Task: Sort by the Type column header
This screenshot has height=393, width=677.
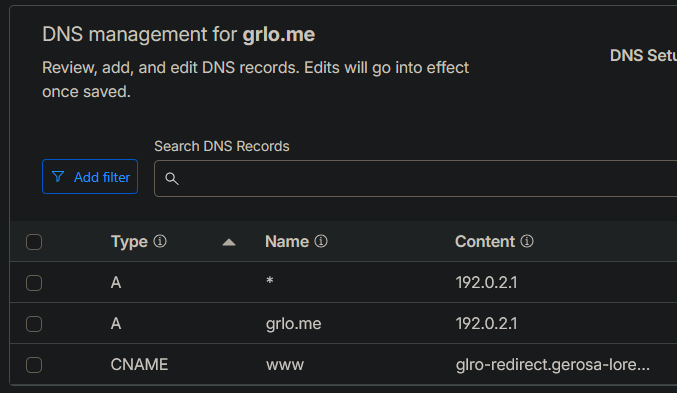Action: click(x=129, y=242)
